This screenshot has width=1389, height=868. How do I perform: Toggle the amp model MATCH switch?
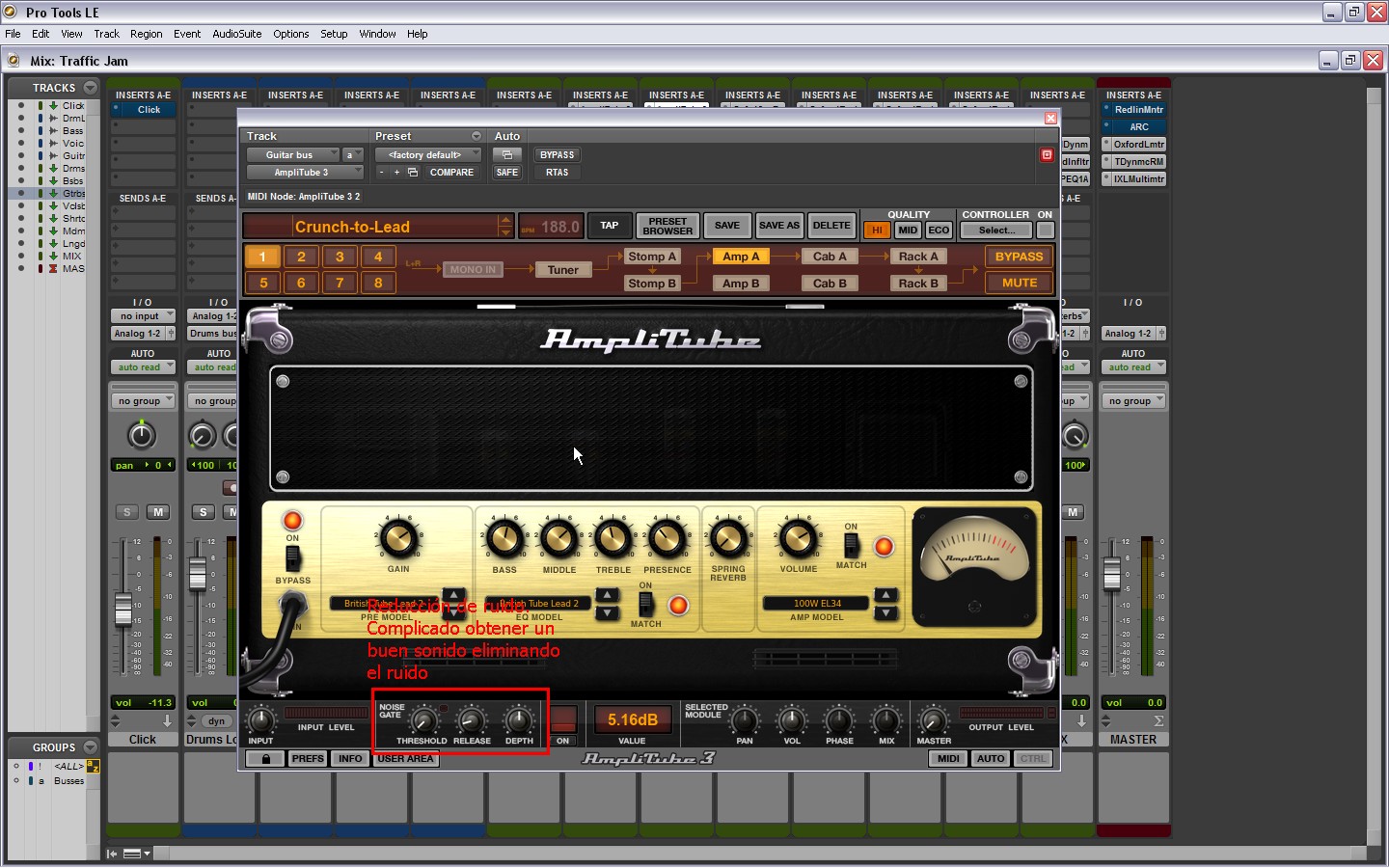tap(851, 545)
